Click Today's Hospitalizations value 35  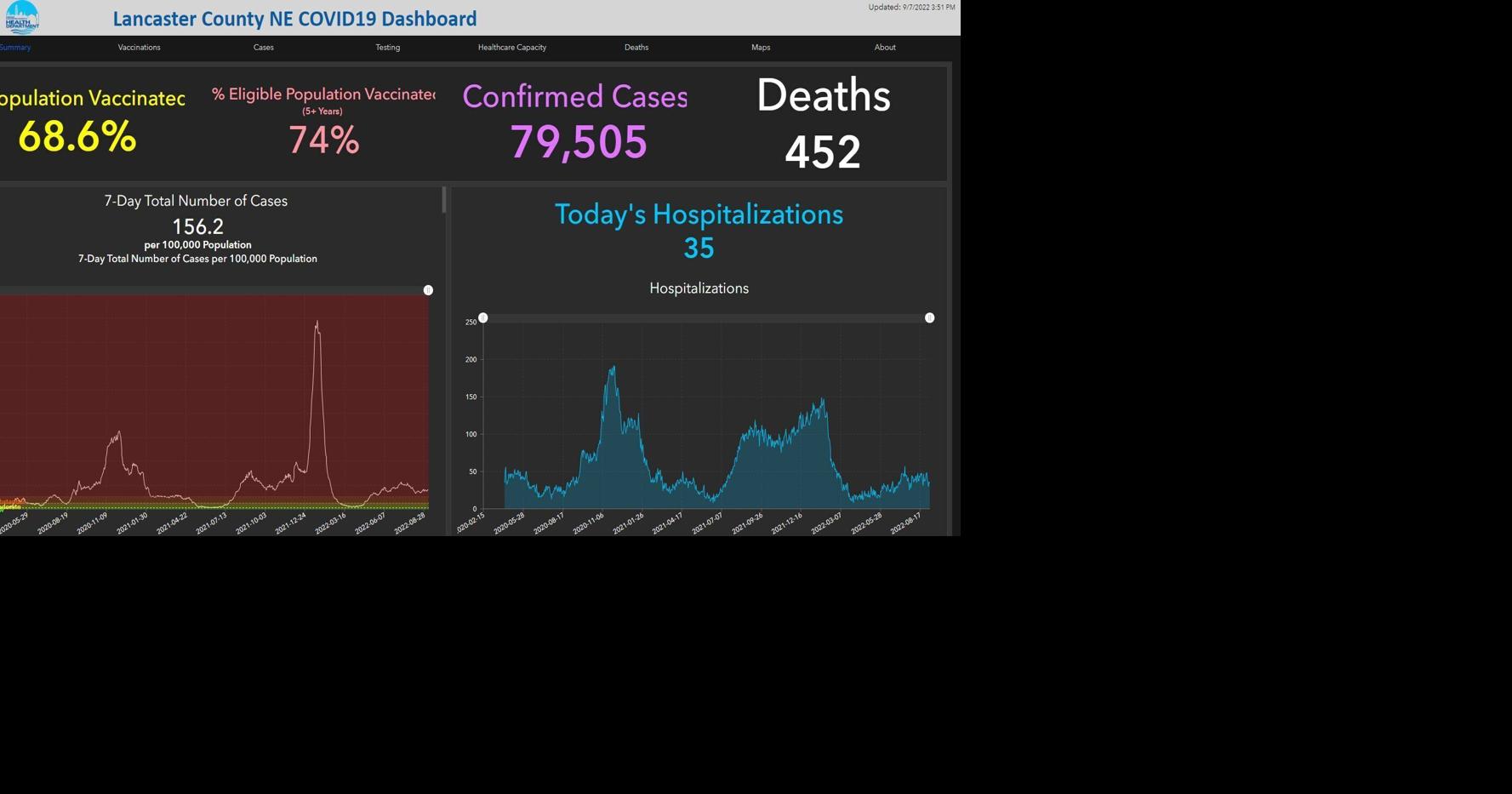tap(699, 248)
